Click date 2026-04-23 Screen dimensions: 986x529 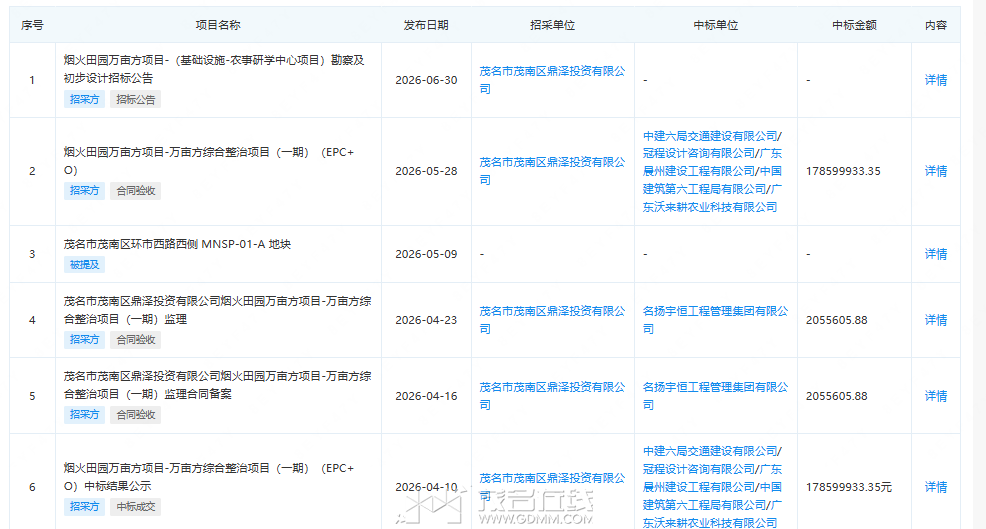pos(426,320)
